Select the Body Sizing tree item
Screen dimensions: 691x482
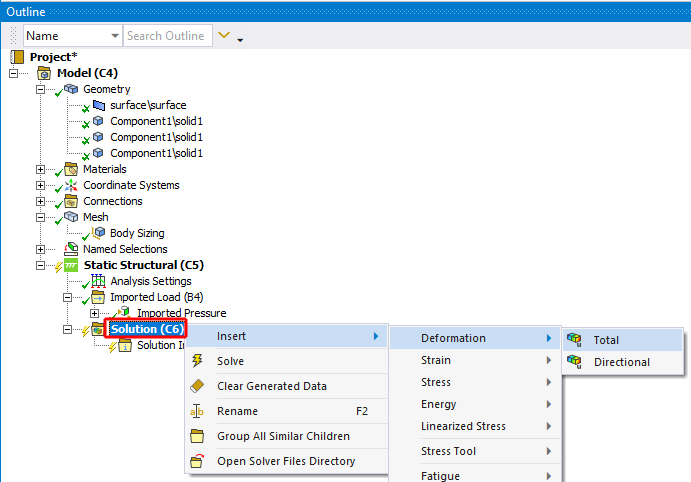click(x=137, y=233)
